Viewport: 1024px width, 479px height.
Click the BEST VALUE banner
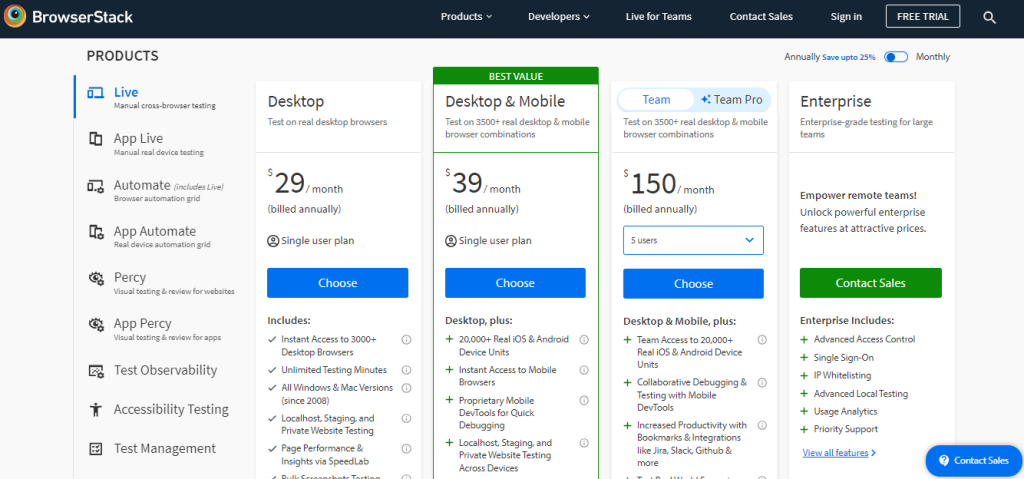(515, 76)
